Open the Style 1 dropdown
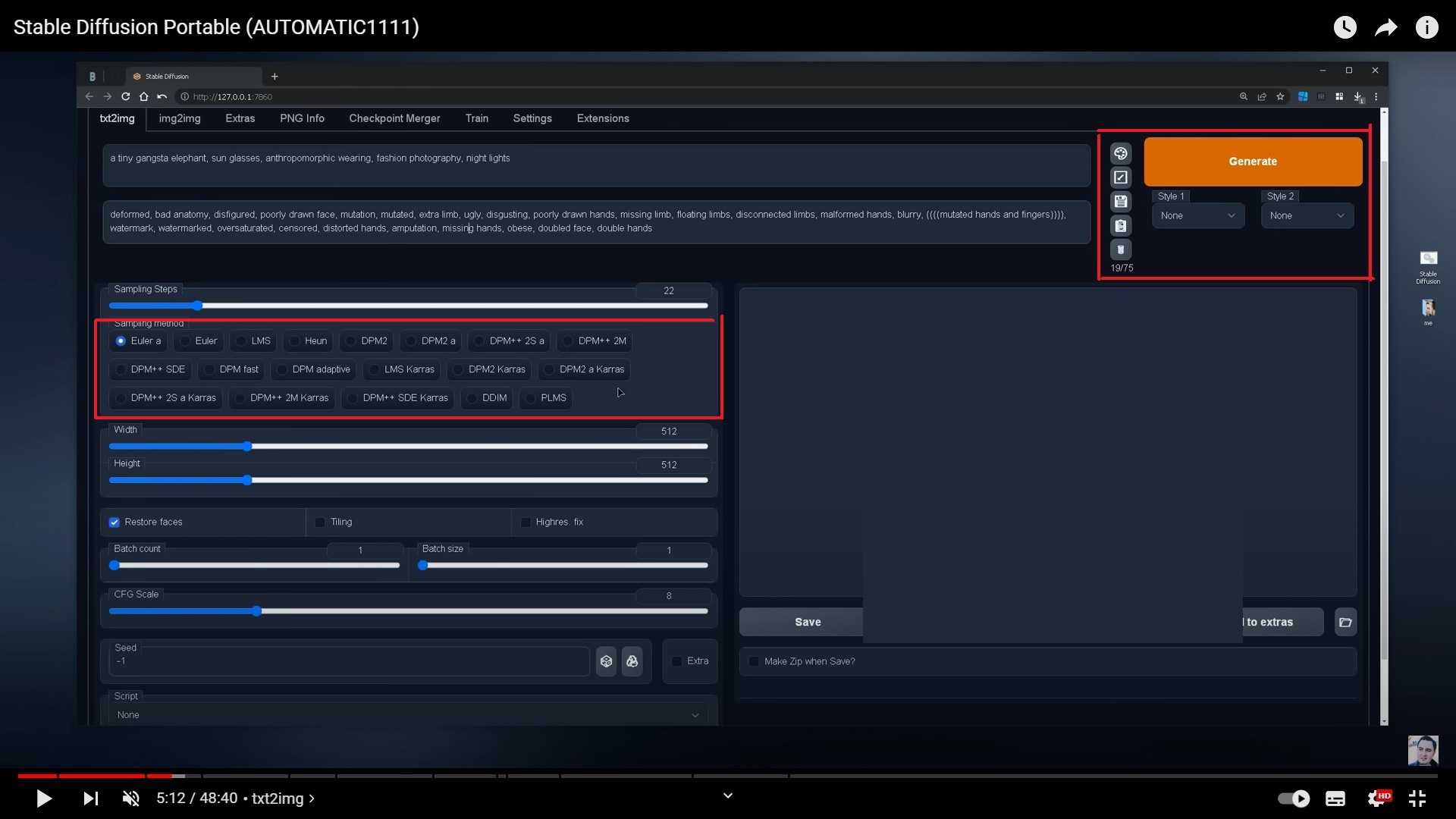 (x=1197, y=215)
